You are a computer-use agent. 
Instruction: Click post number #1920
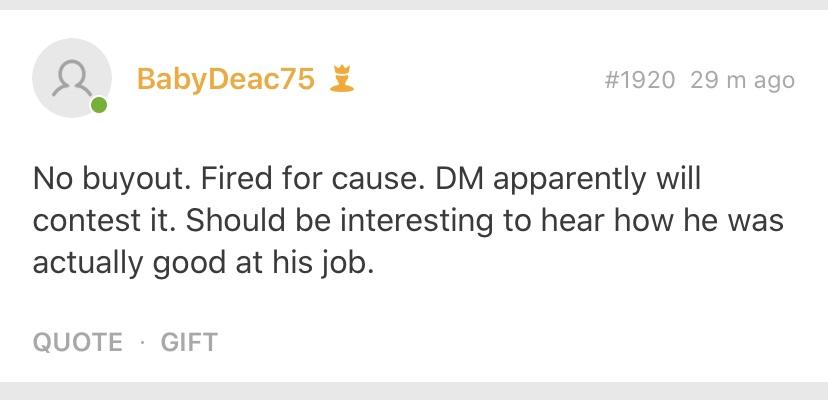(x=641, y=80)
